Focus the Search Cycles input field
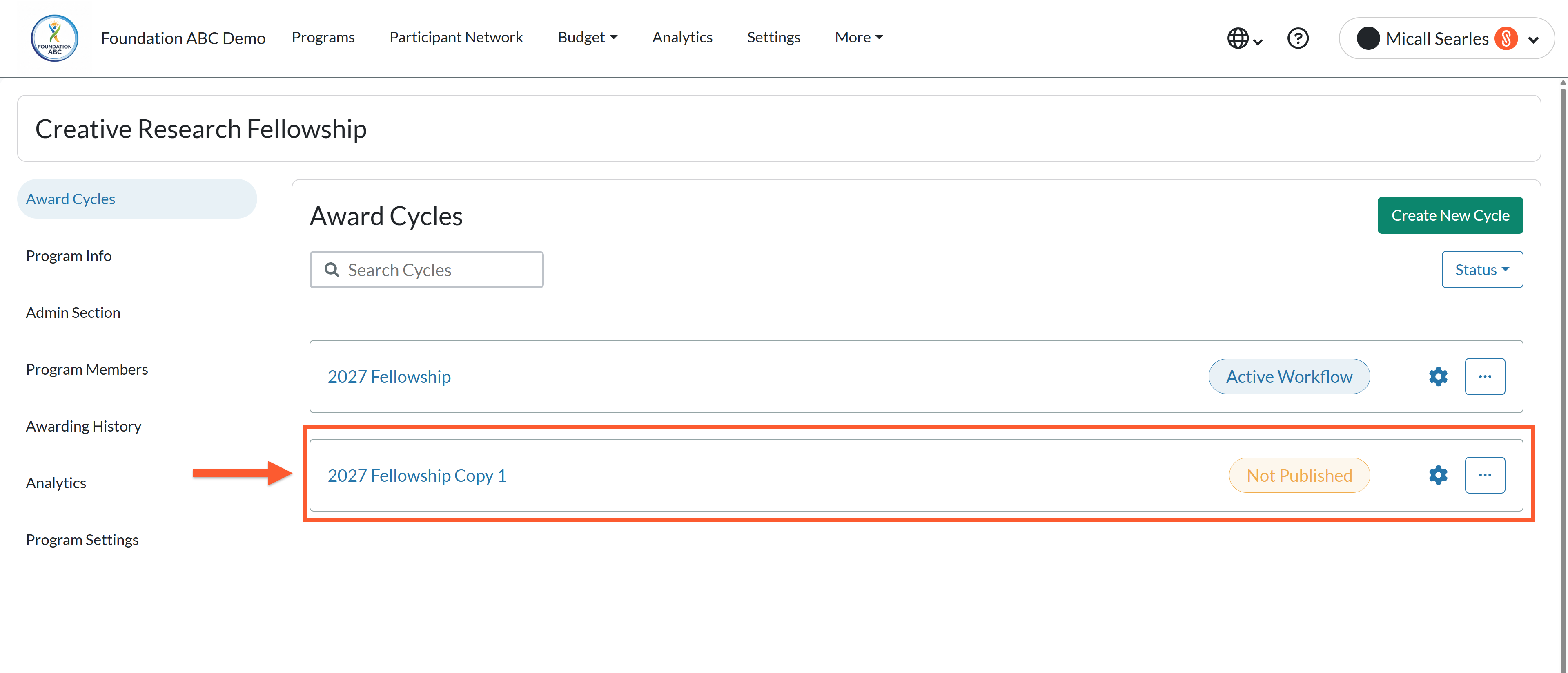This screenshot has width=1568, height=673. tap(426, 269)
